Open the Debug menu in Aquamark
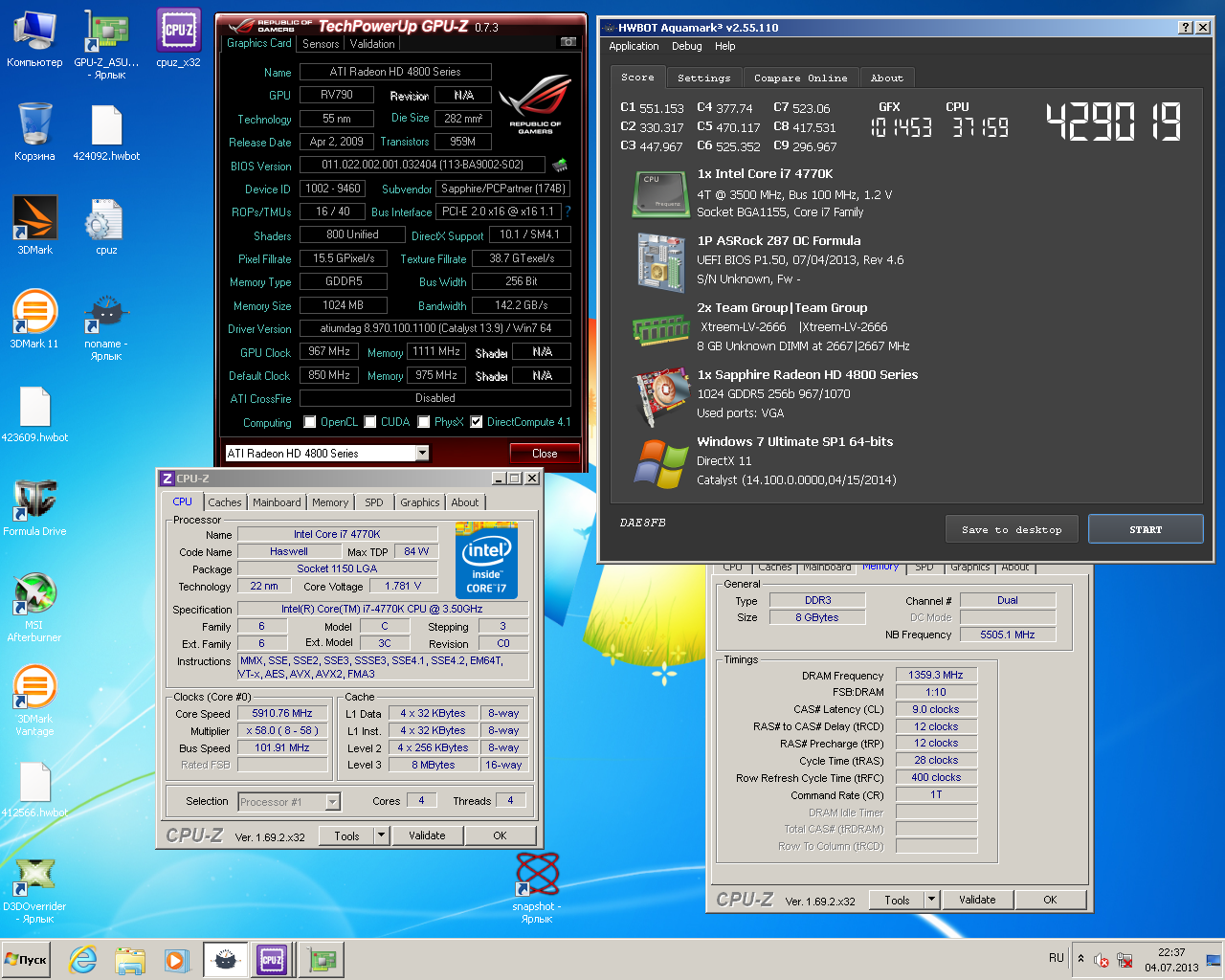The height and width of the screenshot is (980, 1225). point(686,46)
